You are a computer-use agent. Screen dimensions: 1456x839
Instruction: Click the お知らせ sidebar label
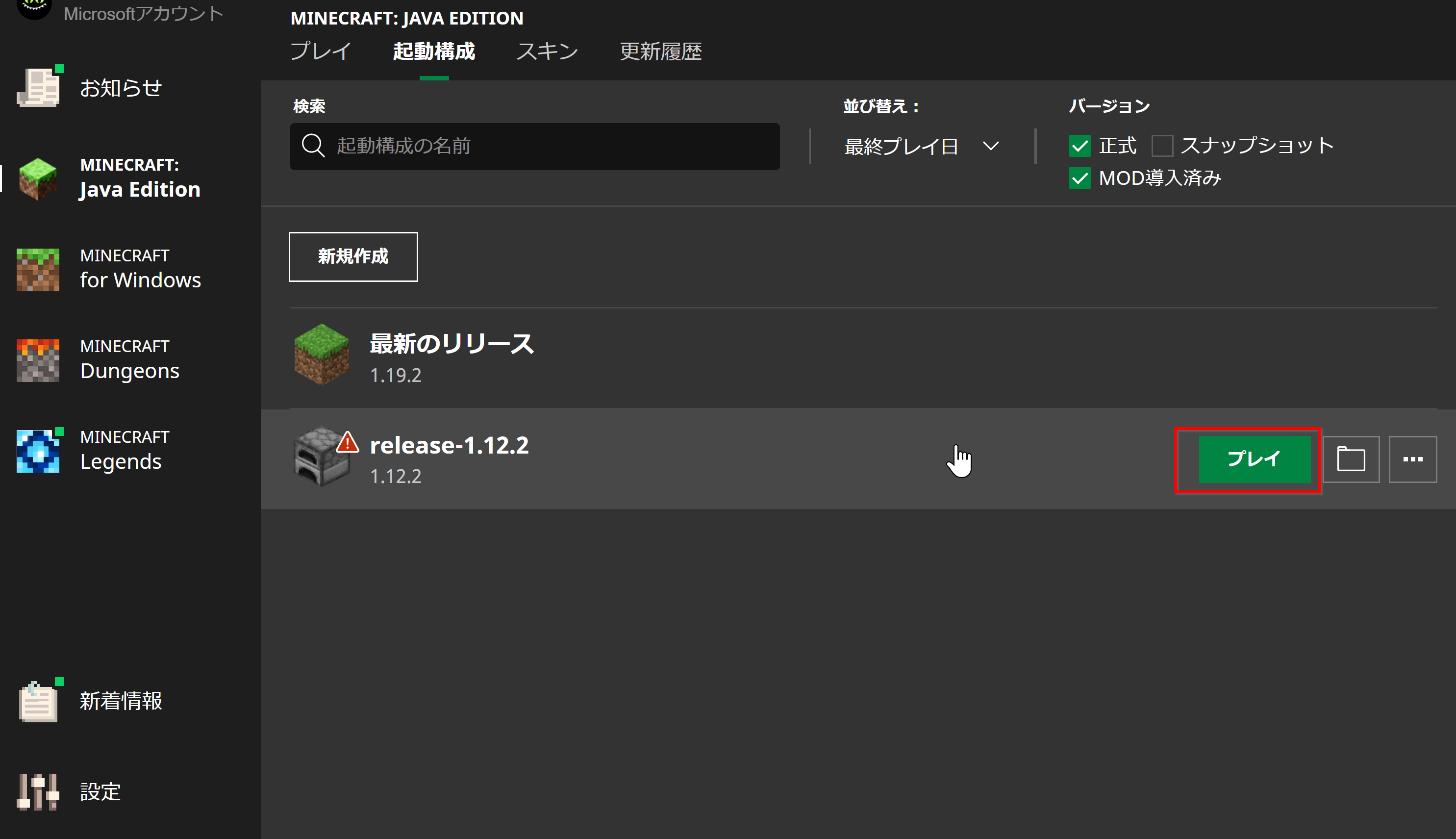[121, 88]
